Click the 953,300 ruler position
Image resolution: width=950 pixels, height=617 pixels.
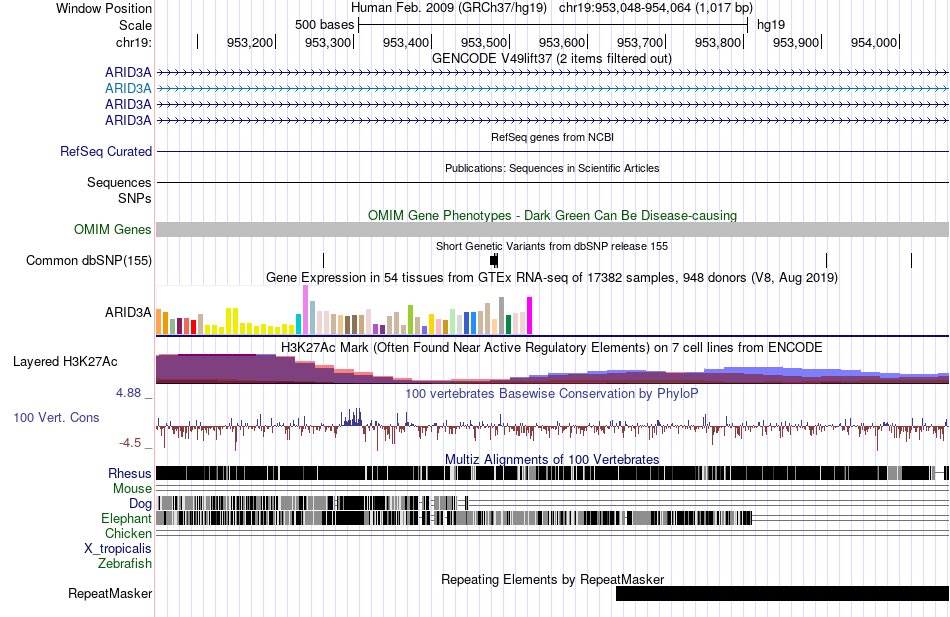tap(328, 42)
